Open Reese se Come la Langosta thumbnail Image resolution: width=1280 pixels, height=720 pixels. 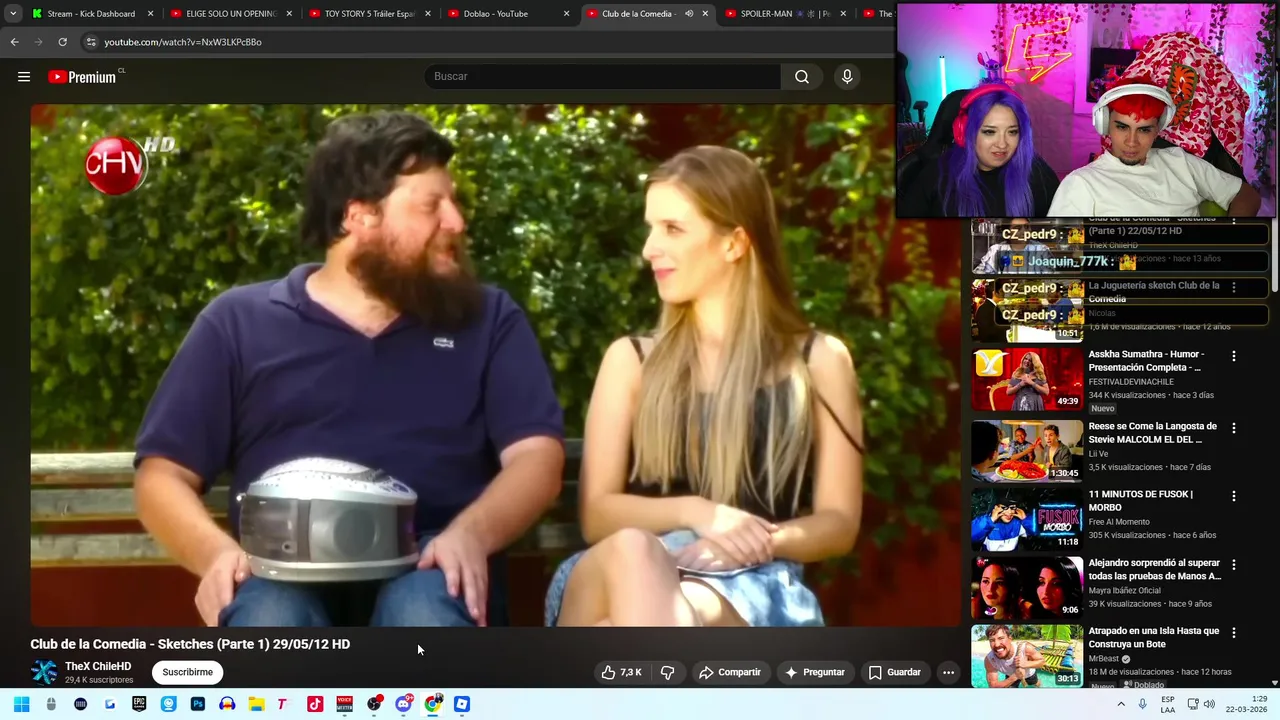[x=1027, y=451]
